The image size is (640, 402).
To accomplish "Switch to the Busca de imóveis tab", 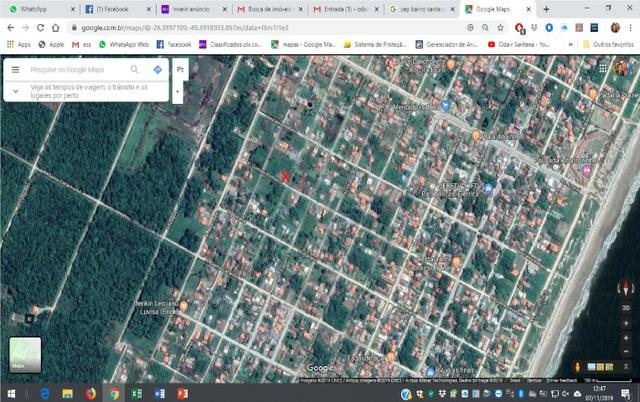I will [x=269, y=9].
